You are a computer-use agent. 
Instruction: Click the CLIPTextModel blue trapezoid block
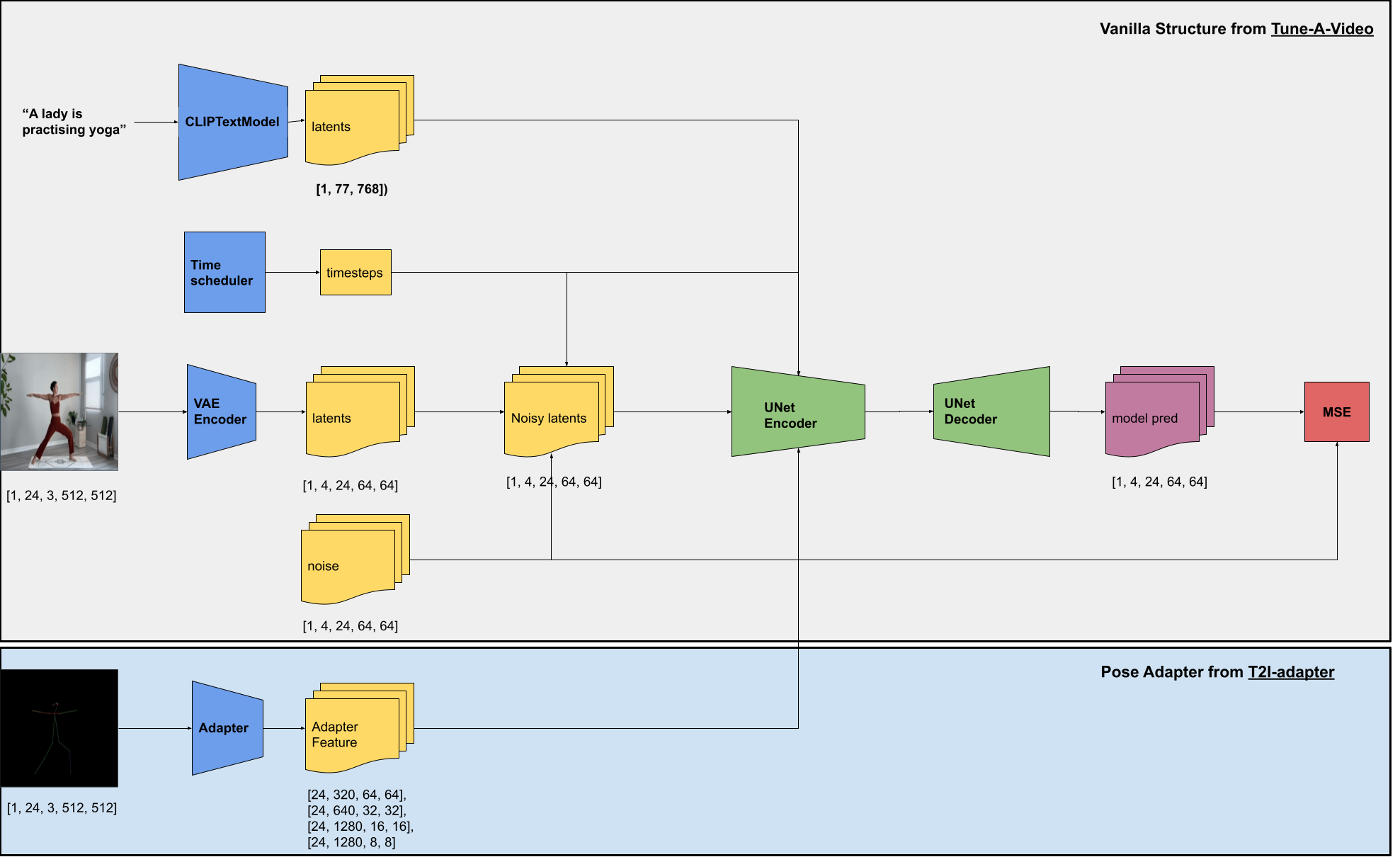[x=232, y=122]
